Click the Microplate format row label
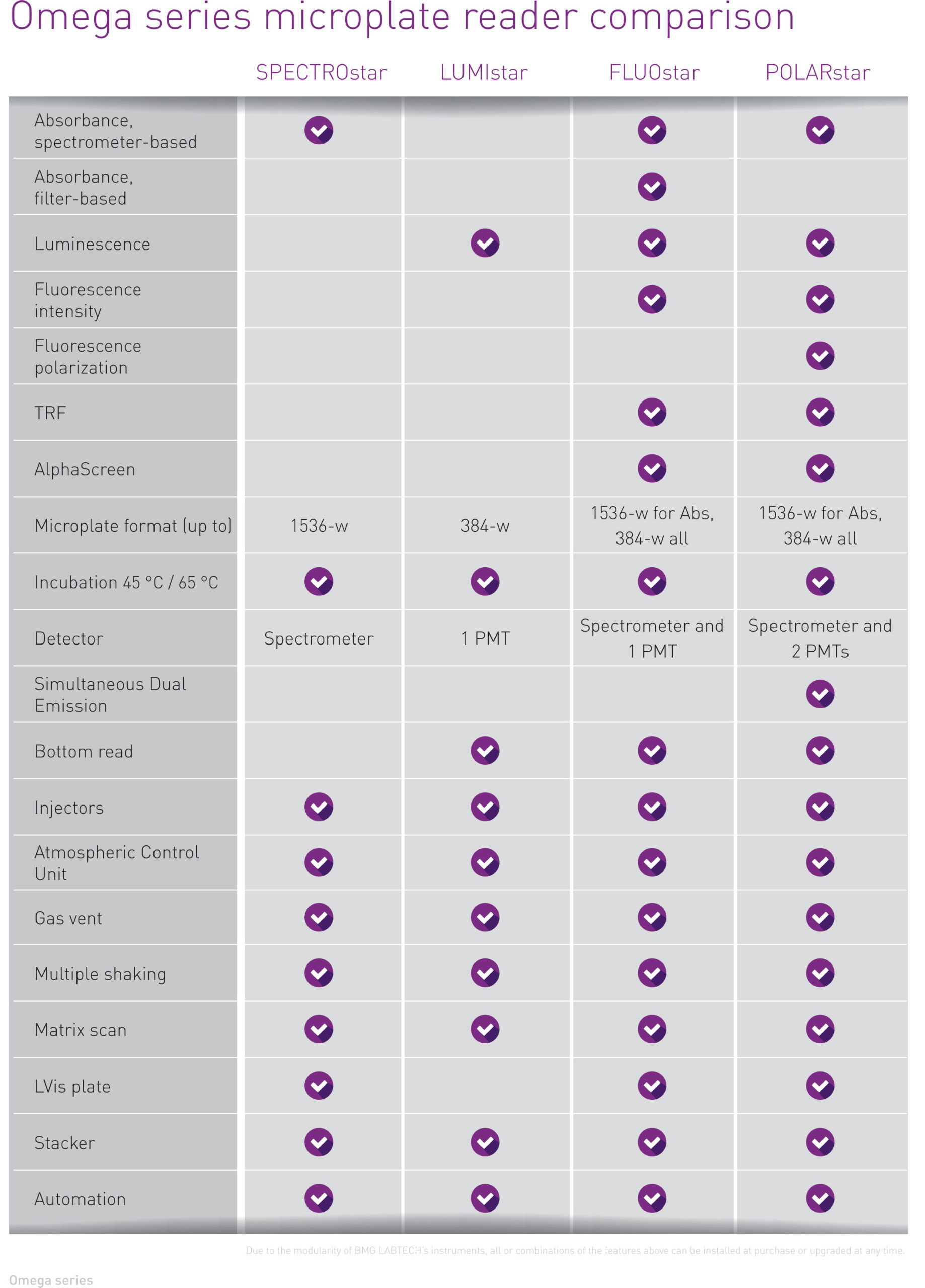The image size is (925, 1288). pyautogui.click(x=133, y=526)
